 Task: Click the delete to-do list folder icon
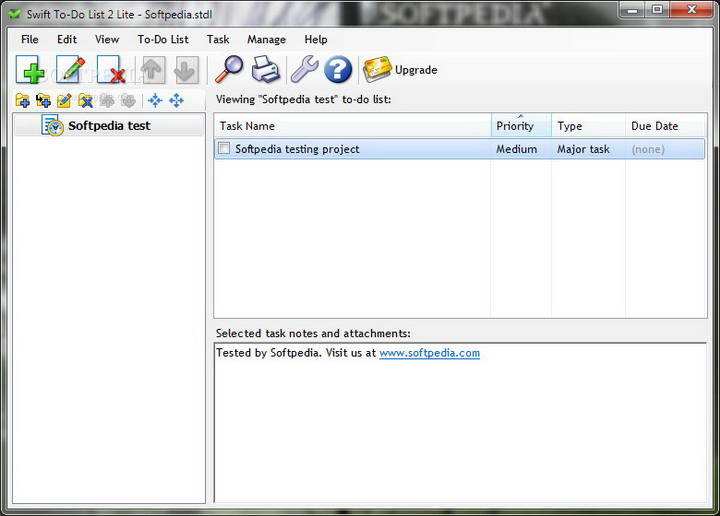(x=85, y=100)
